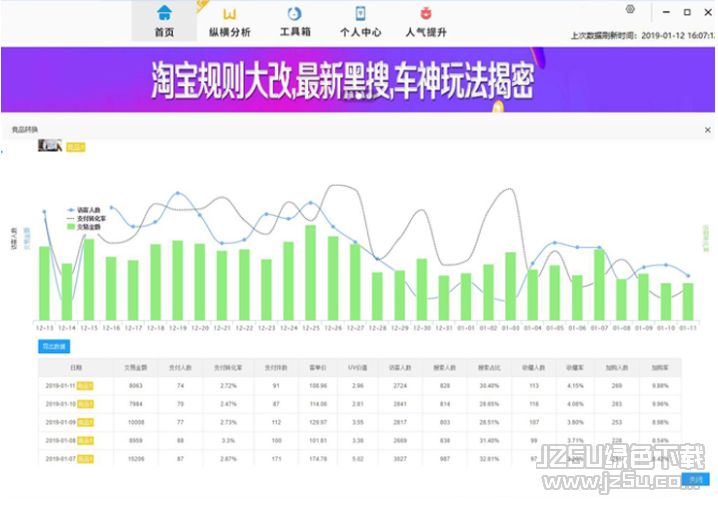Click the 搜索占比 column header
This screenshot has height=508, width=718.
489,368
